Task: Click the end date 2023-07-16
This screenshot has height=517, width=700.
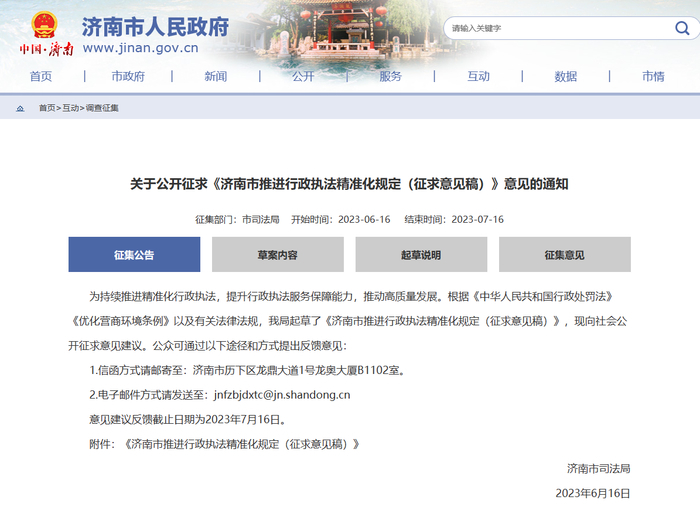Action: point(477,220)
